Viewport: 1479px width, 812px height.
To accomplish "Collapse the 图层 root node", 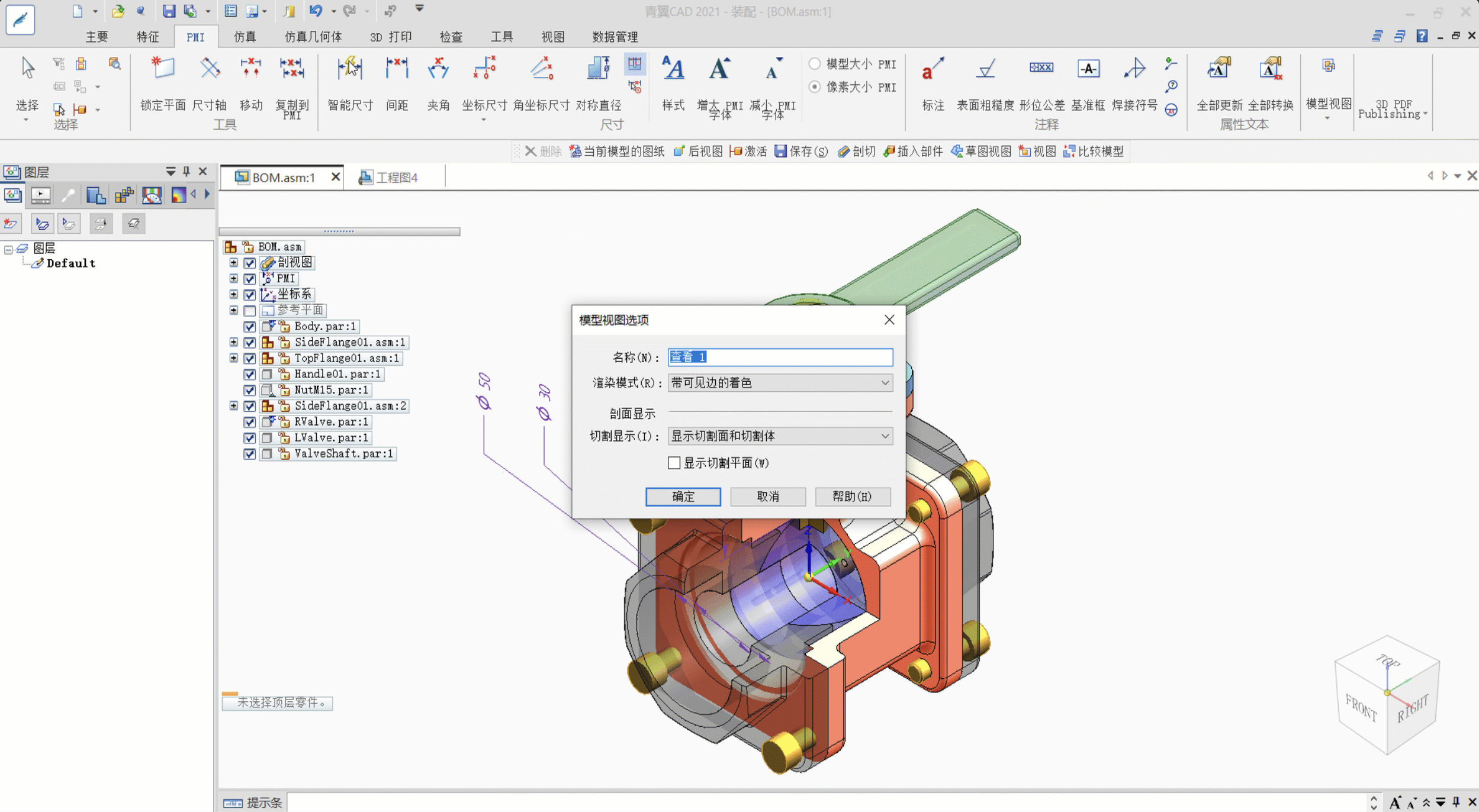I will point(8,249).
